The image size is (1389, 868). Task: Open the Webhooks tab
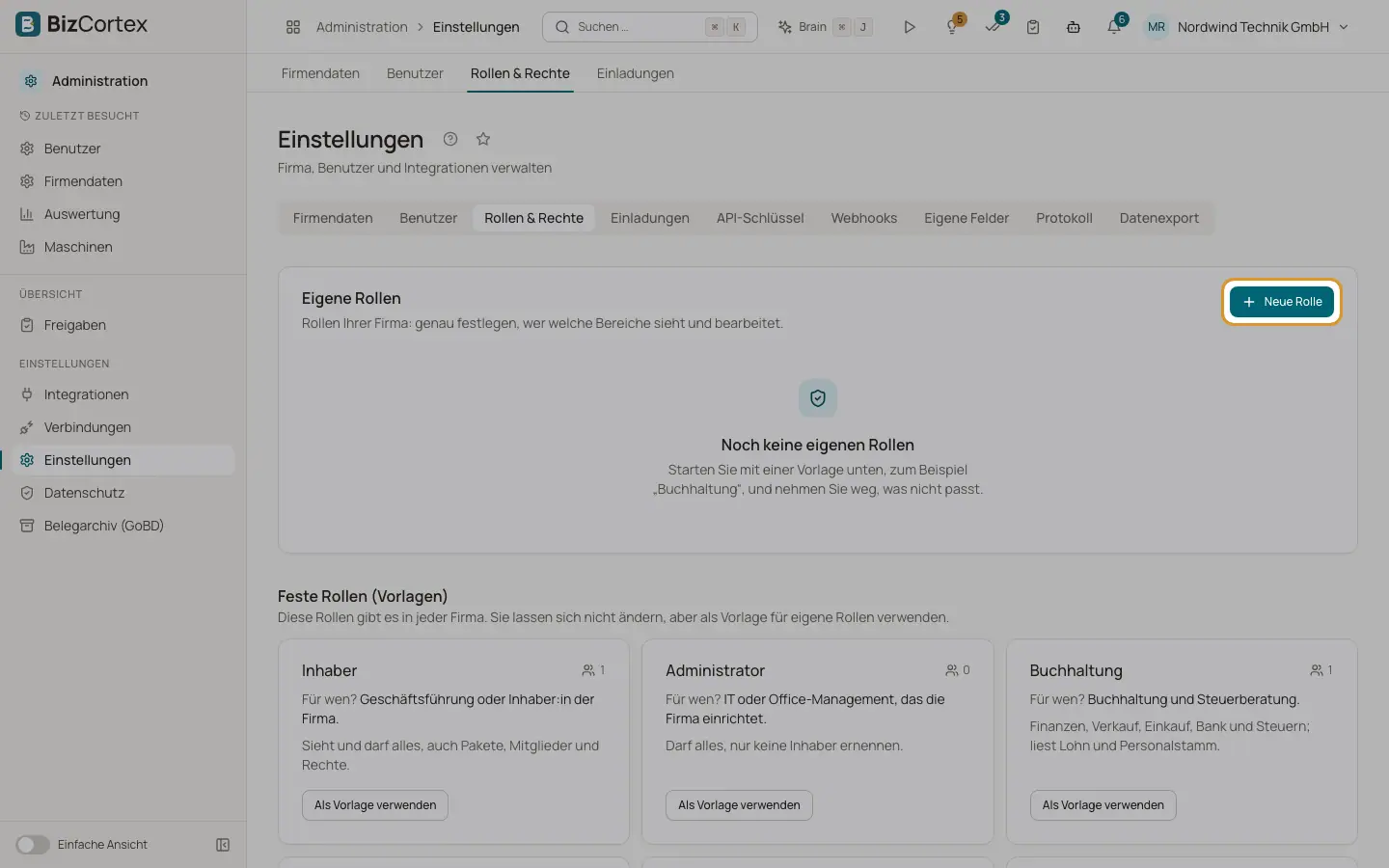coord(864,218)
